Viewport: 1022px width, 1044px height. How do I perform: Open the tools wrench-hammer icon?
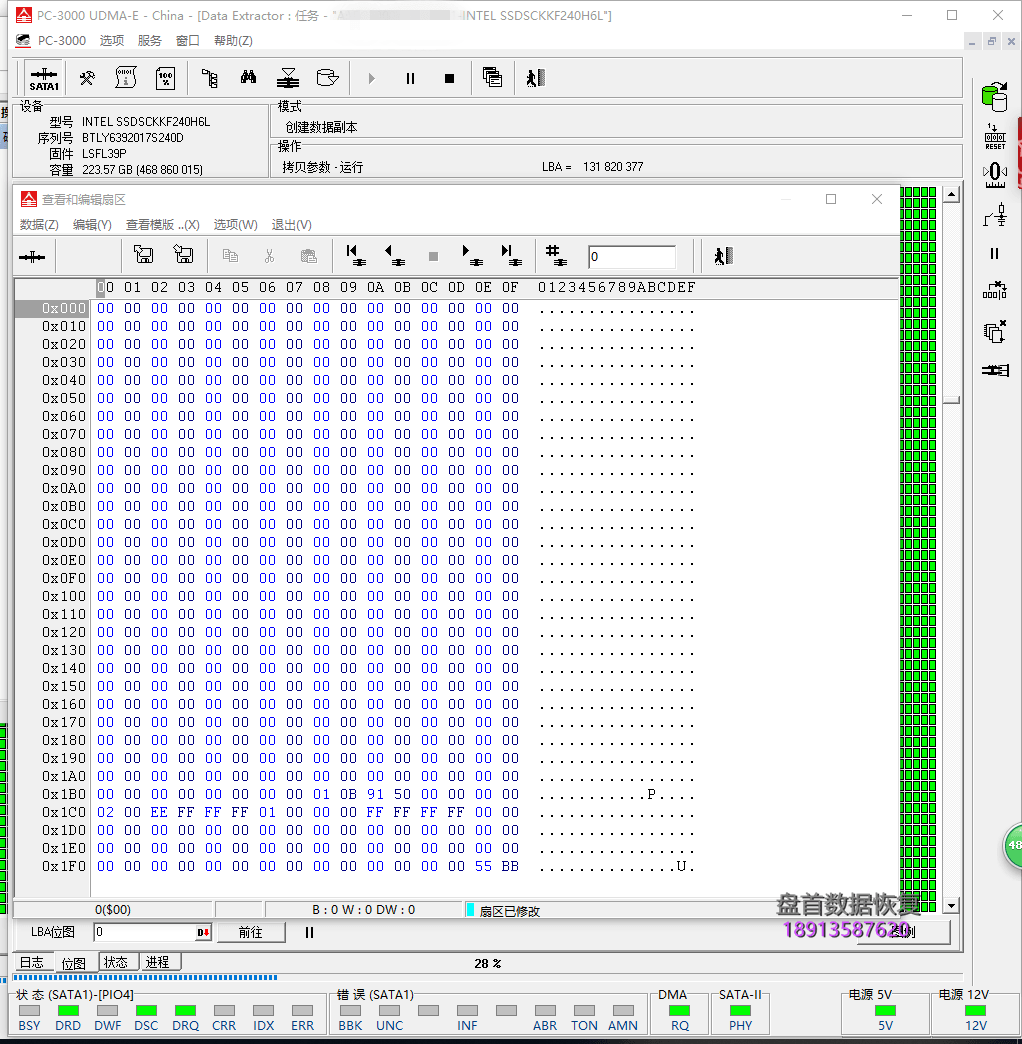(x=87, y=79)
